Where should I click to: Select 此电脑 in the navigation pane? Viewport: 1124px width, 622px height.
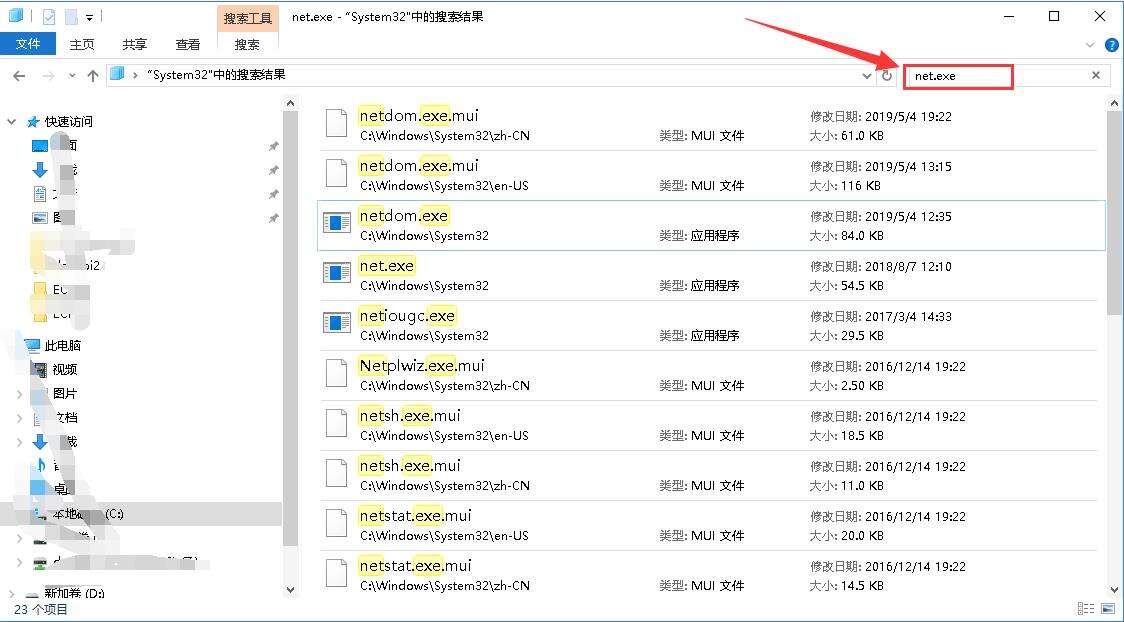63,345
